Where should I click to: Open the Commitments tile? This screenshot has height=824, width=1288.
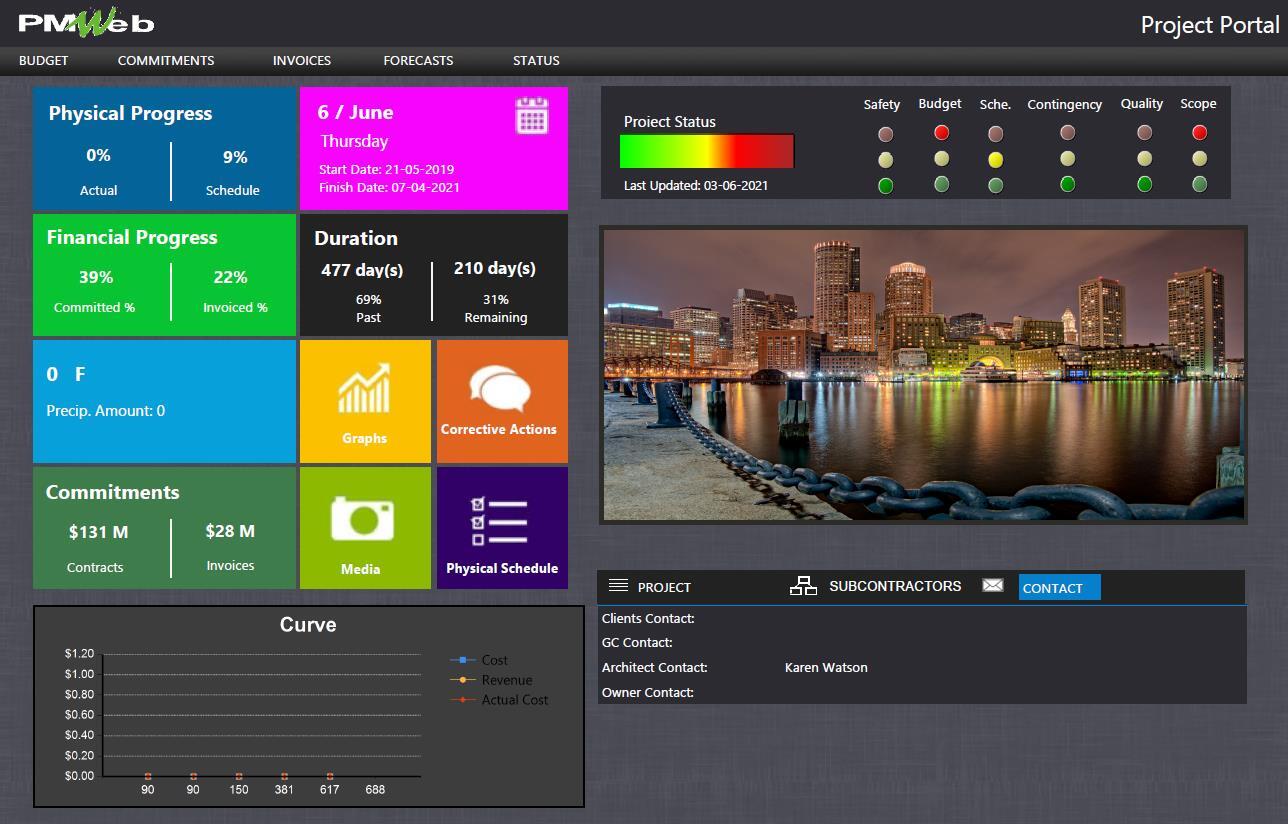coord(165,528)
